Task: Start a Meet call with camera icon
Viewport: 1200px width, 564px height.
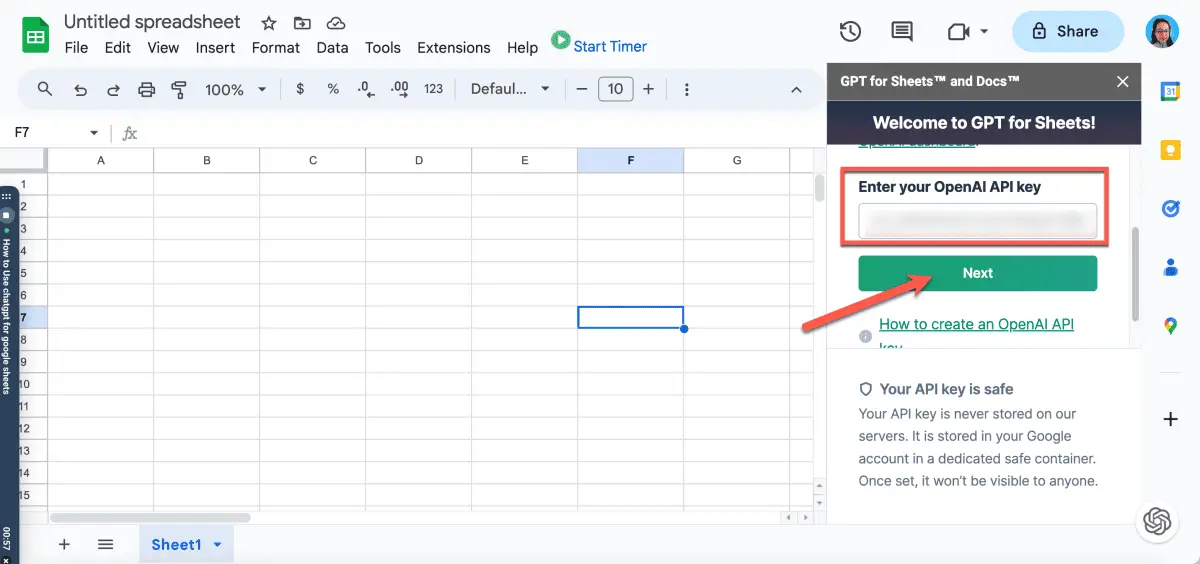Action: click(x=958, y=31)
